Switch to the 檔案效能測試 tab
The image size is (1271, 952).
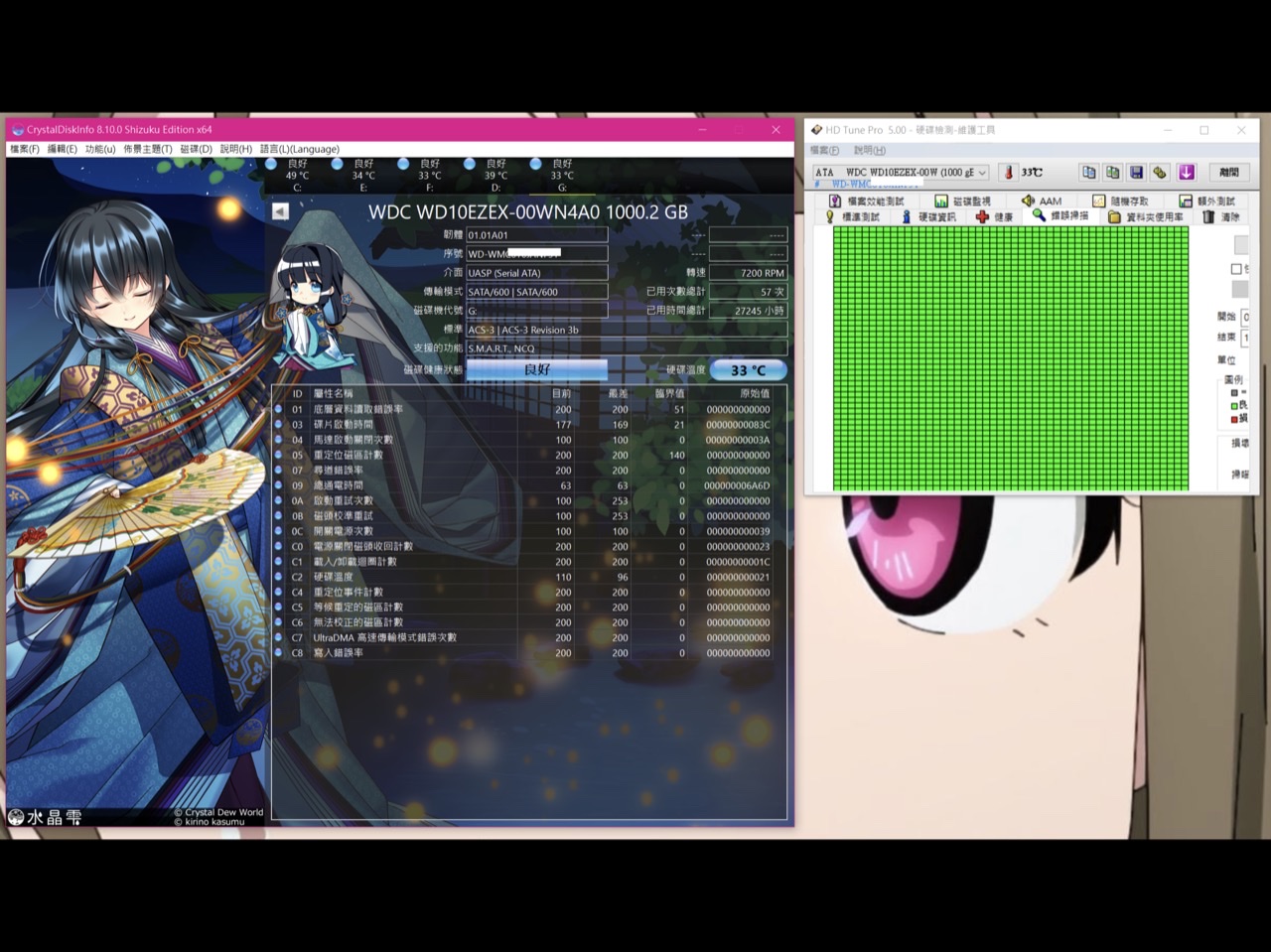867,202
